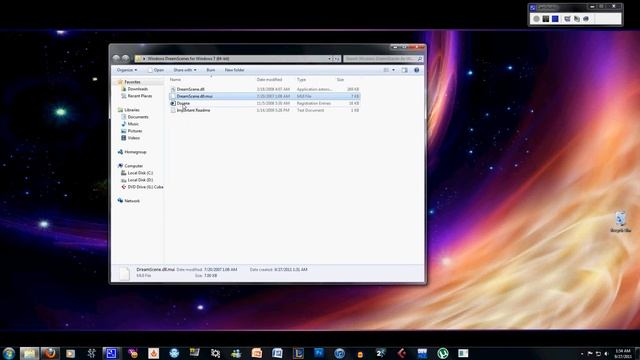Open Explorer help icon

pos(417,70)
